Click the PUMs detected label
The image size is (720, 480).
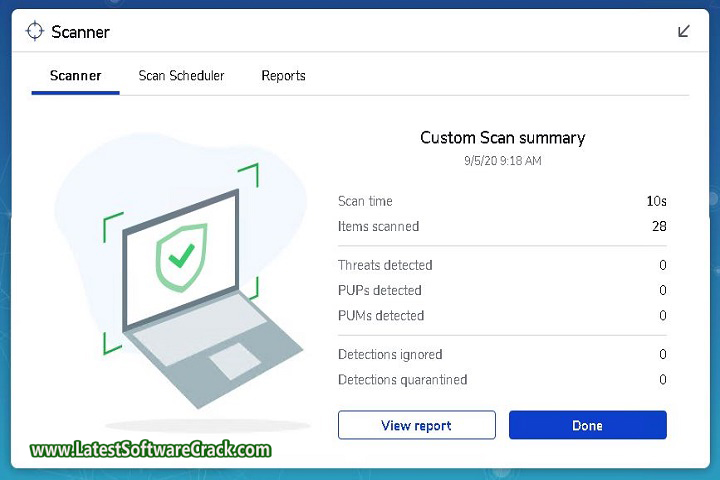coord(381,315)
